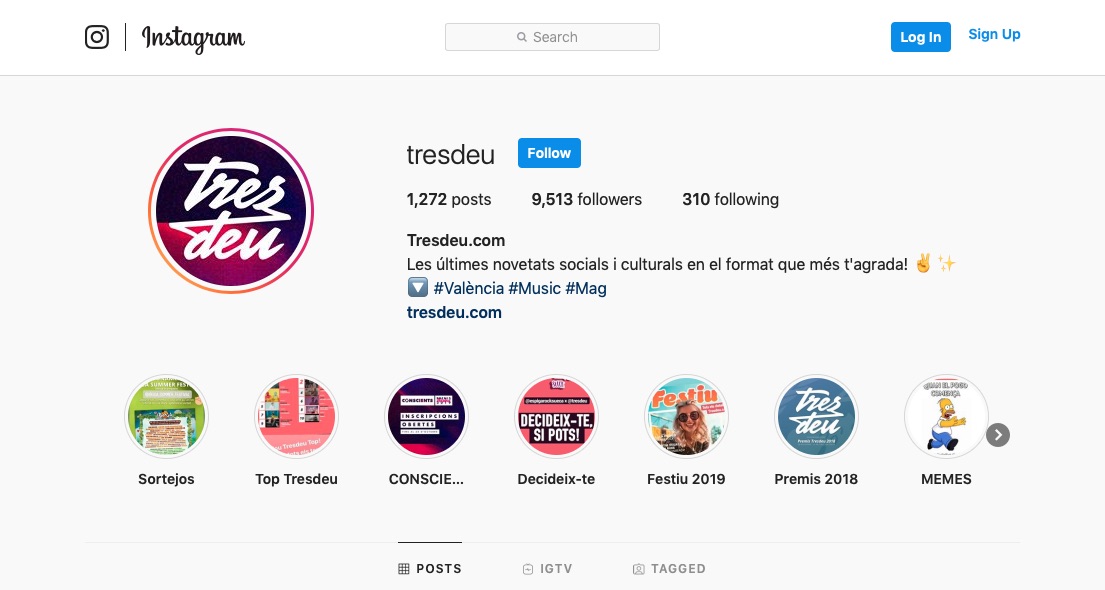The image size is (1105, 590).
Task: Focus the Search input field
Action: (x=552, y=37)
